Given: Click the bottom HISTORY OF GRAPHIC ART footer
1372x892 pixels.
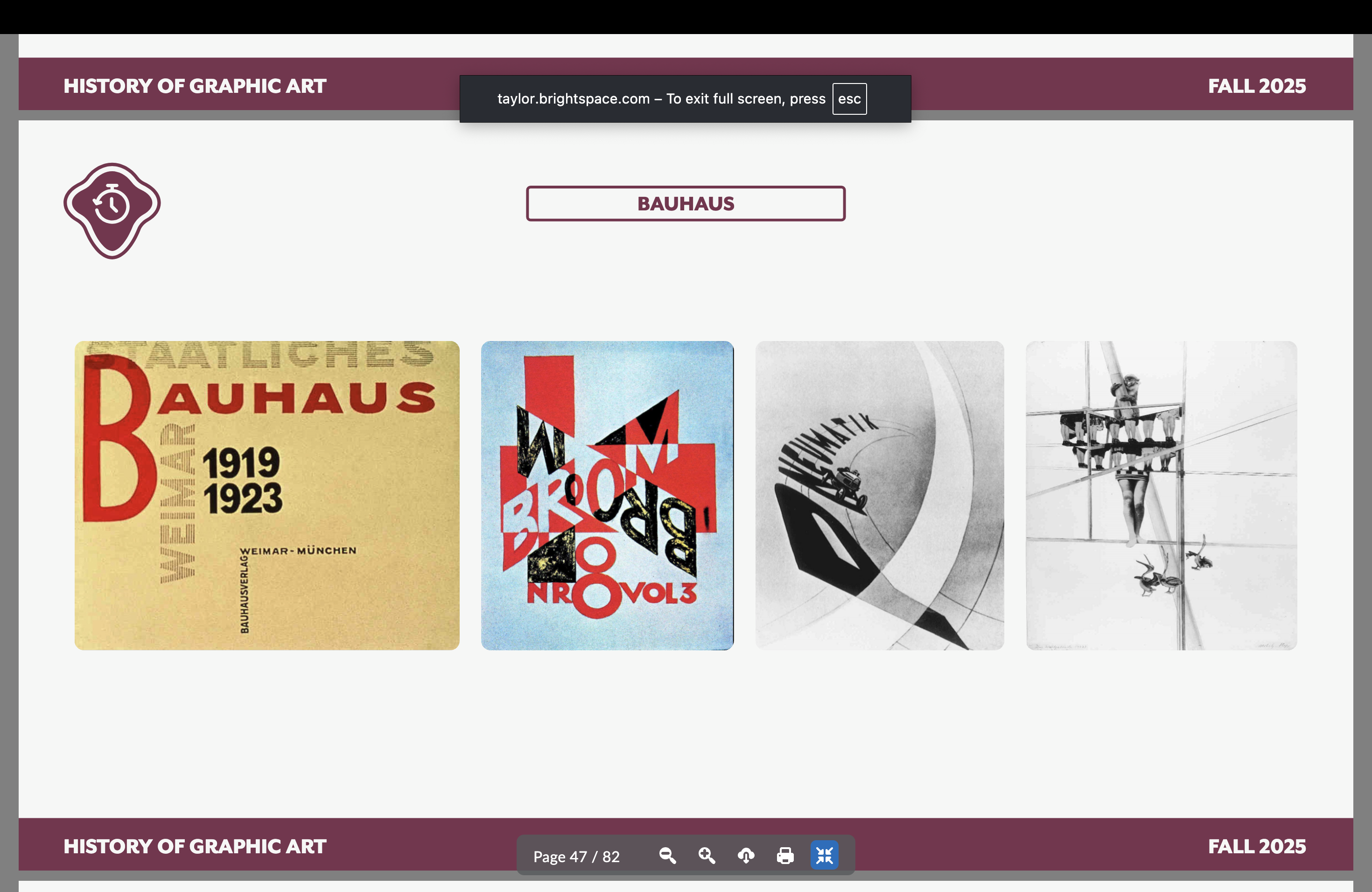Looking at the screenshot, I should (x=195, y=846).
